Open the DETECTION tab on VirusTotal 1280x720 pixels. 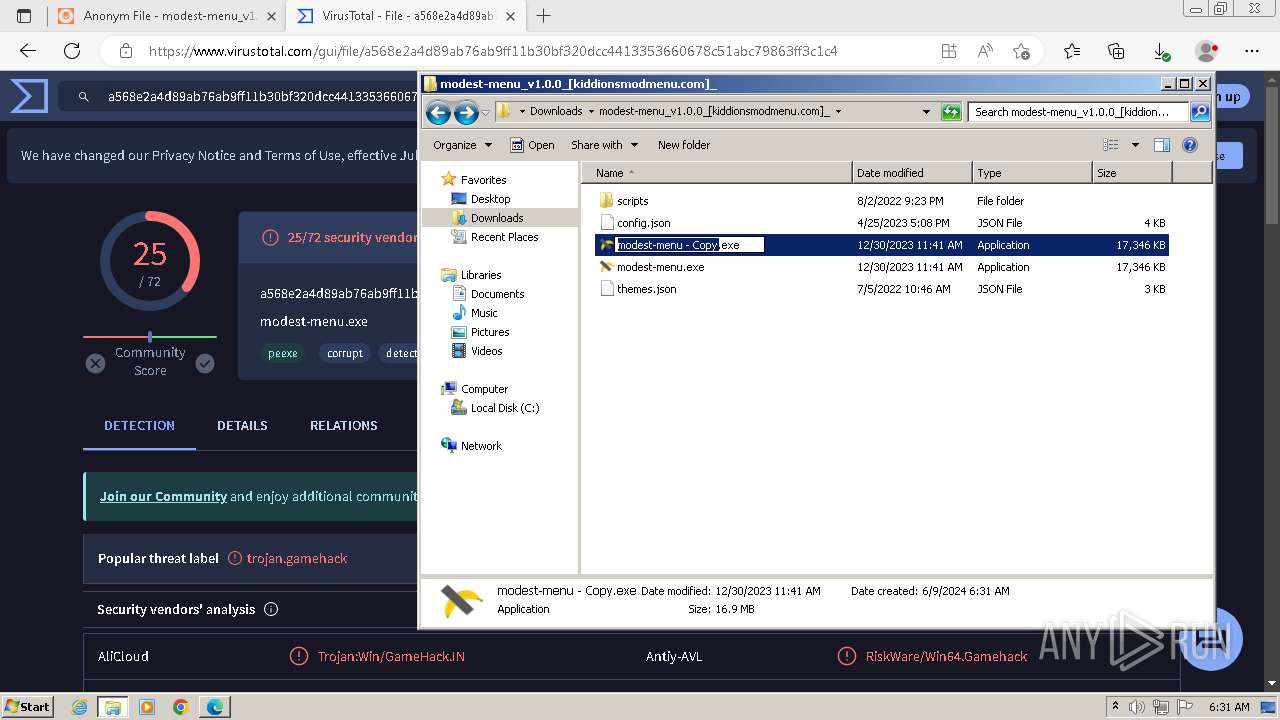[139, 425]
